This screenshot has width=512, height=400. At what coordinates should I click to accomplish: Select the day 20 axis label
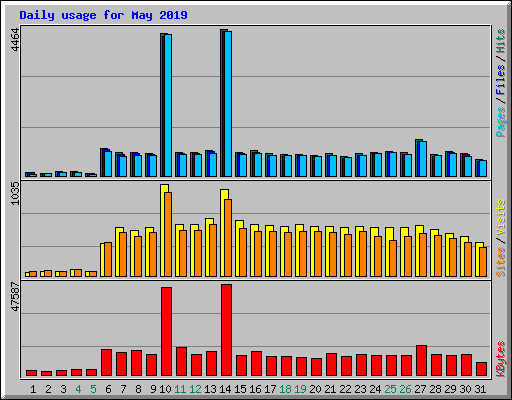(x=315, y=389)
